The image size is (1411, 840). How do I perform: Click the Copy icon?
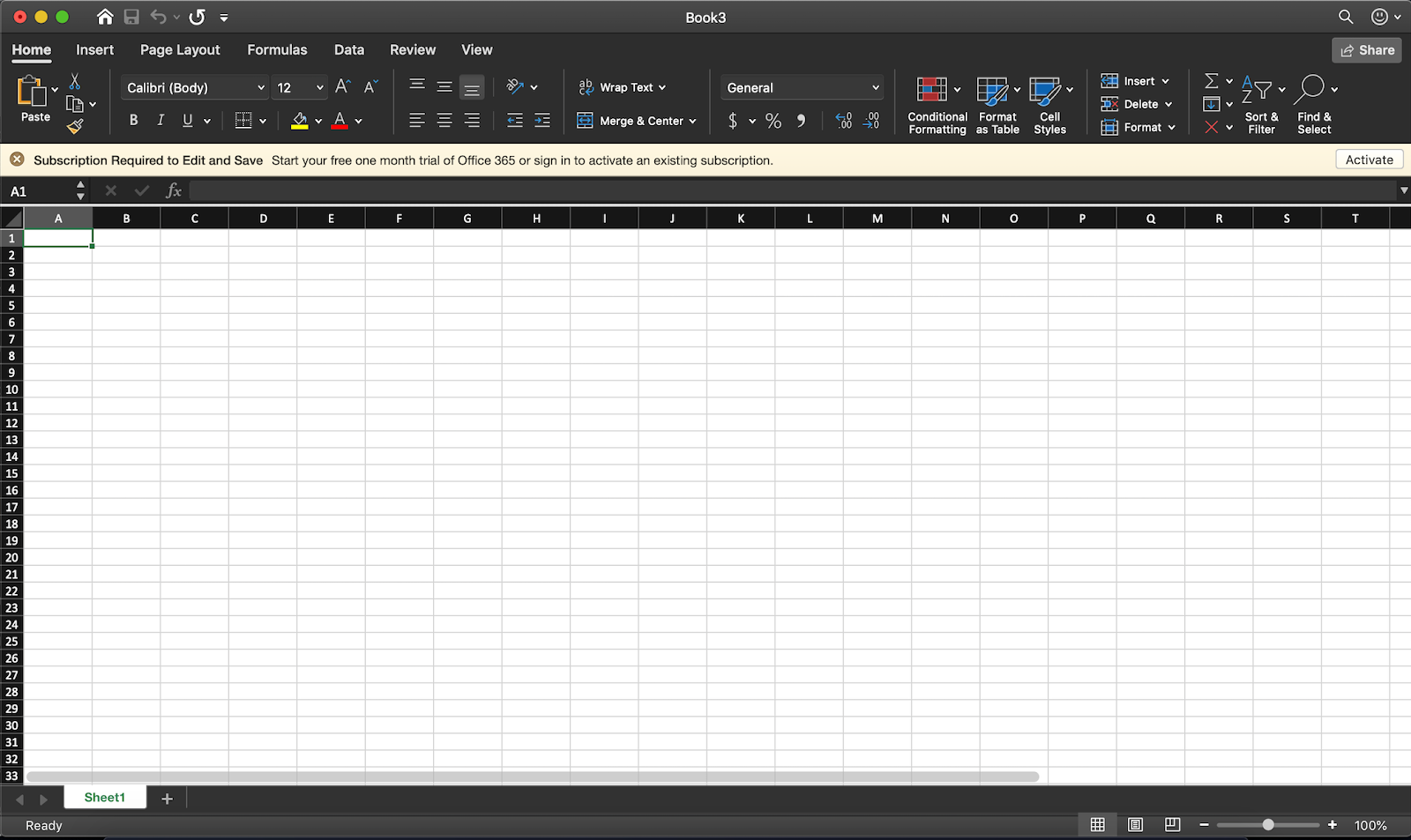[x=75, y=104]
